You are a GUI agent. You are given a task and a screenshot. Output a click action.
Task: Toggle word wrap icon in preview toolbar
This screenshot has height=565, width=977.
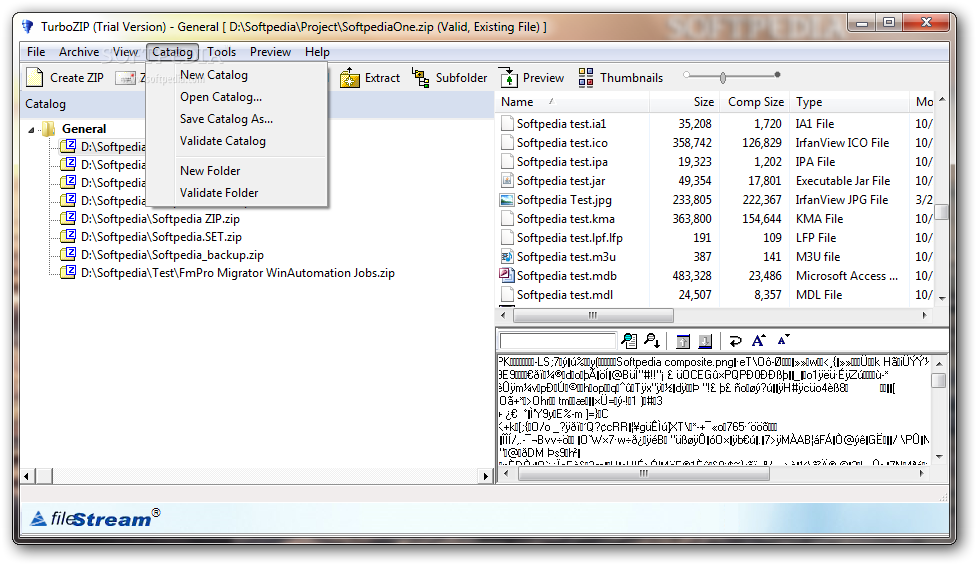(x=735, y=341)
